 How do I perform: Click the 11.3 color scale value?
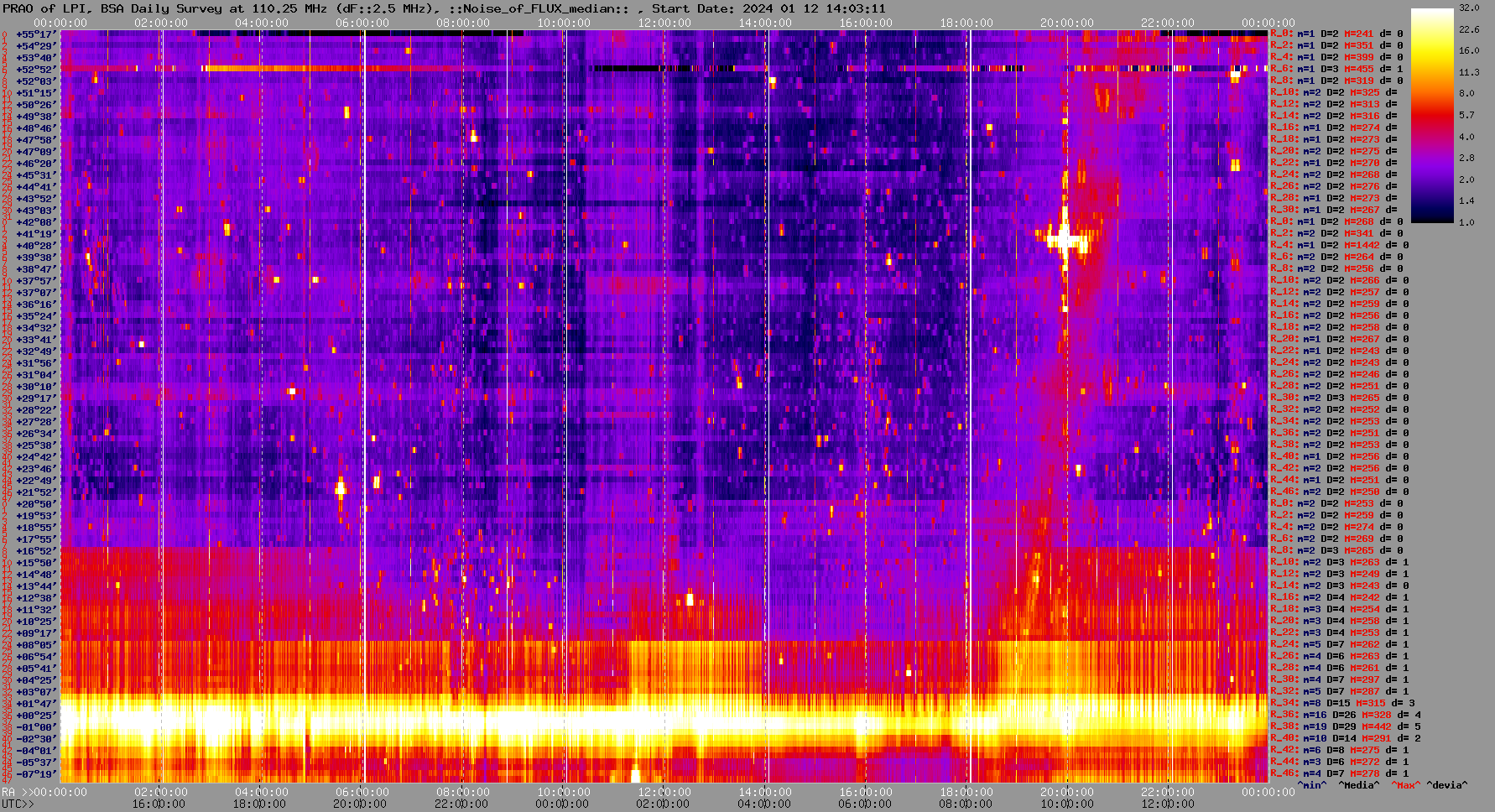pos(1469,72)
